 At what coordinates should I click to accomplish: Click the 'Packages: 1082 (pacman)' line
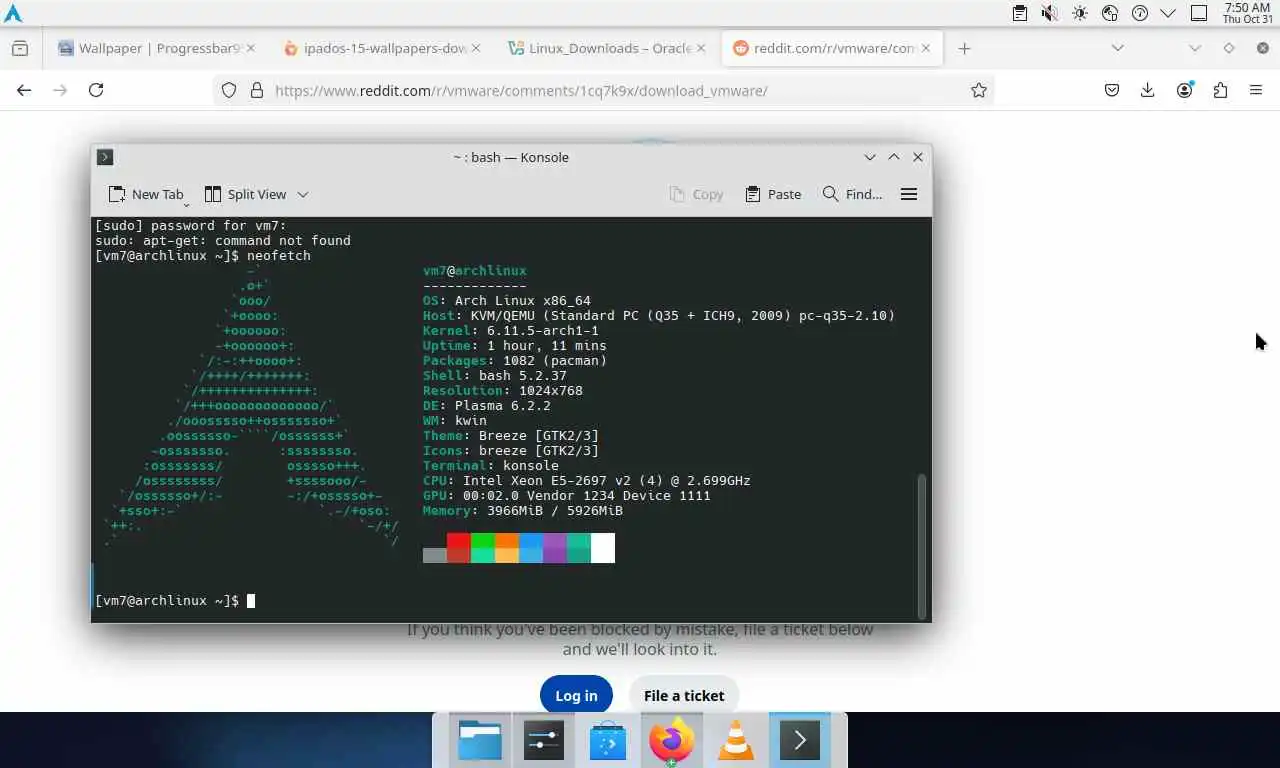pos(515,360)
